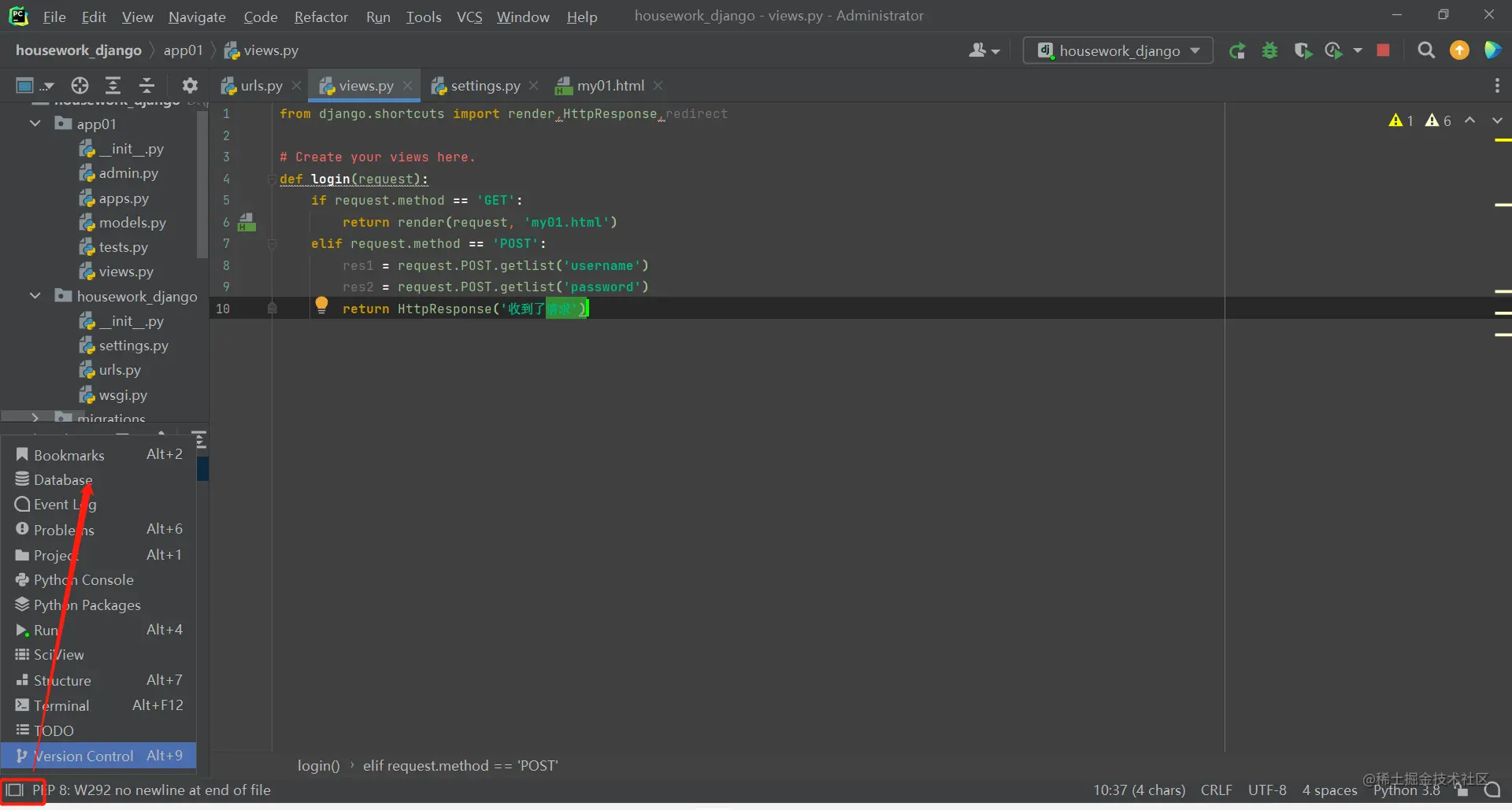Open Search Everywhere magnifier icon
The height and width of the screenshot is (810, 1512).
tap(1425, 50)
